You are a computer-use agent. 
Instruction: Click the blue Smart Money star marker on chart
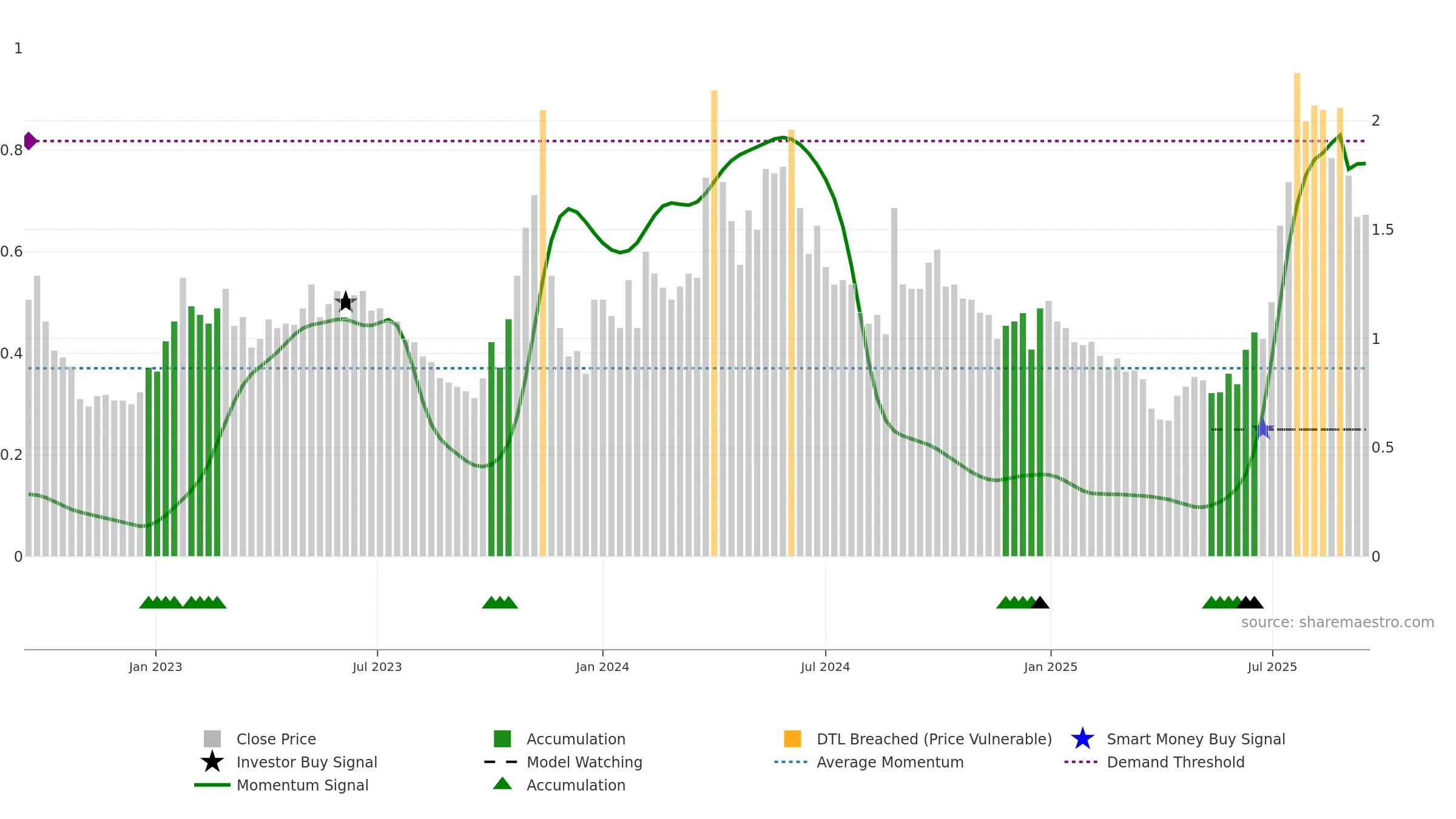click(1263, 429)
